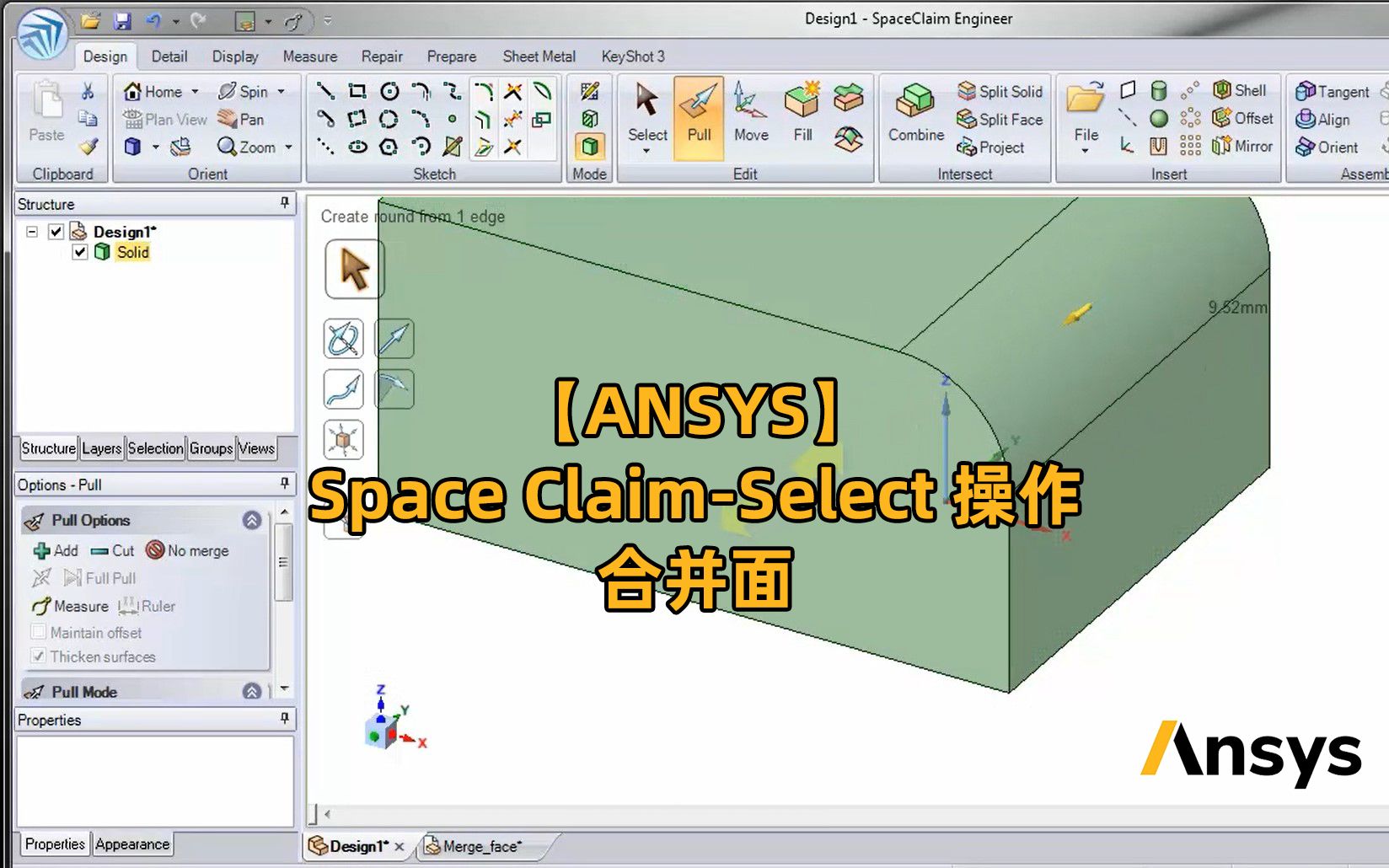Viewport: 1389px width, 868px height.
Task: Open the Select tool dropdown arrow
Action: click(x=646, y=152)
